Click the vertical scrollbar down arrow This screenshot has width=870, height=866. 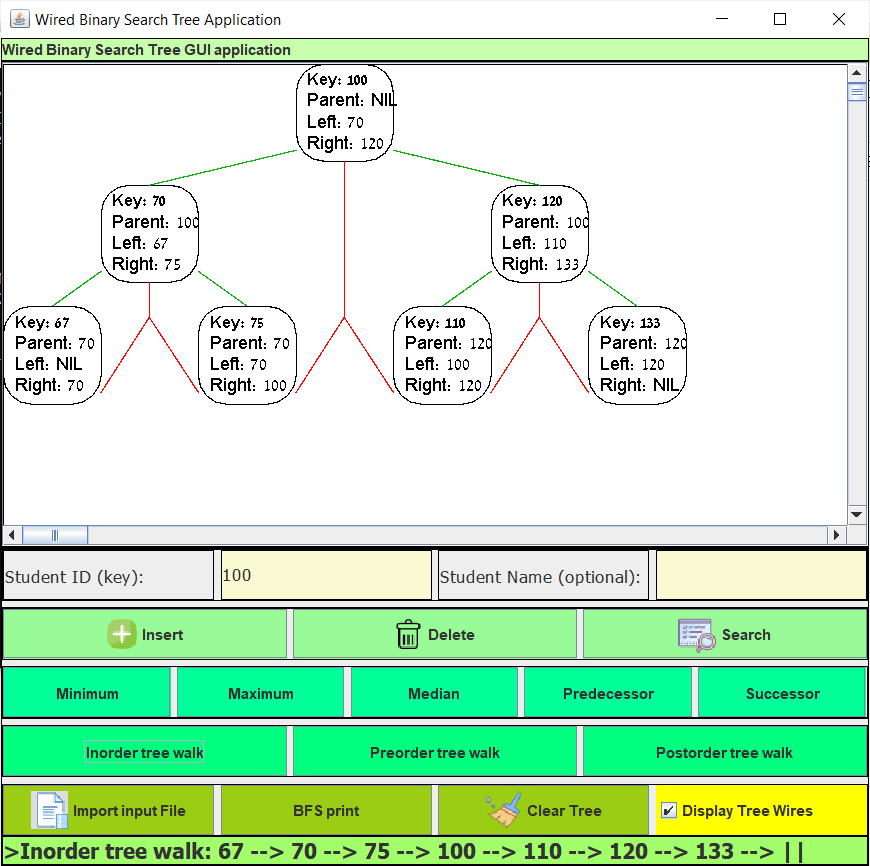point(856,514)
